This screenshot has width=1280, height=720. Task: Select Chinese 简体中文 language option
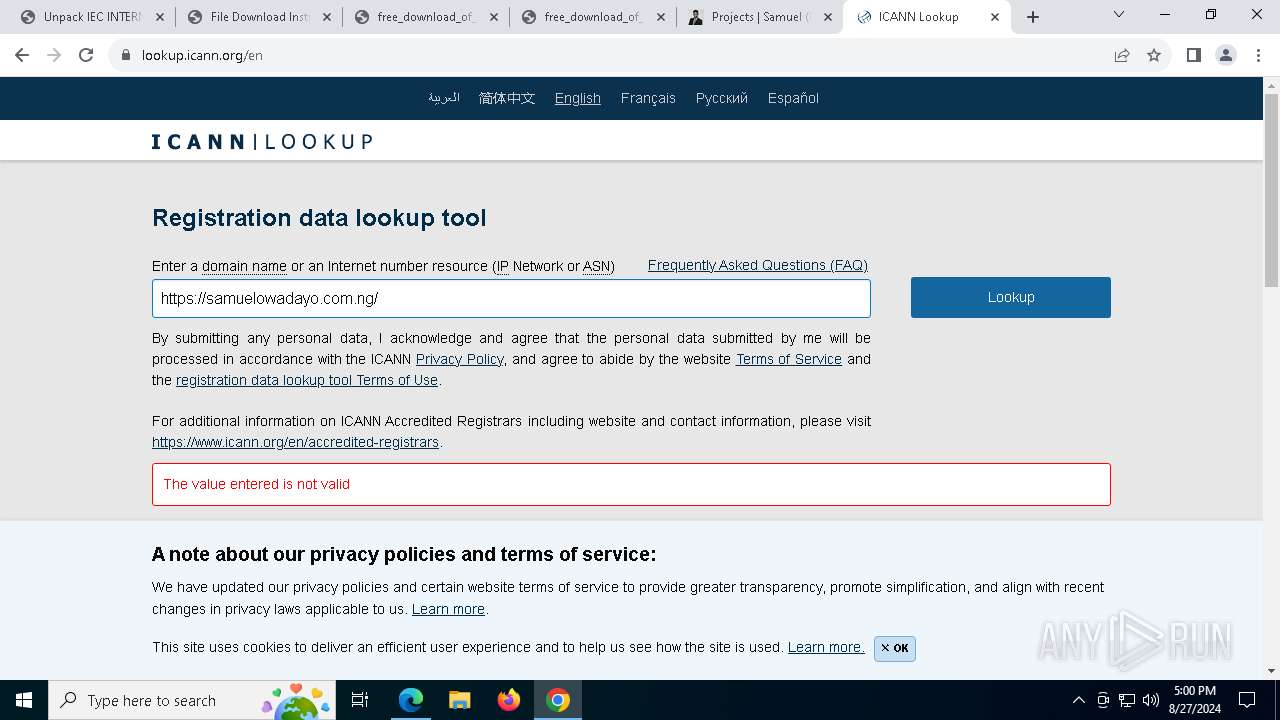[x=507, y=98]
